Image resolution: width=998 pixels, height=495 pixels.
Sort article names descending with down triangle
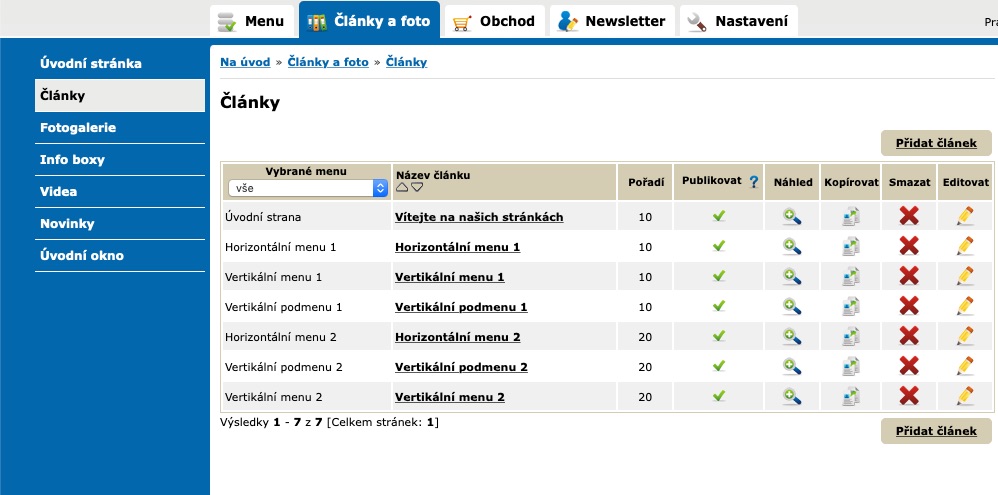click(417, 188)
